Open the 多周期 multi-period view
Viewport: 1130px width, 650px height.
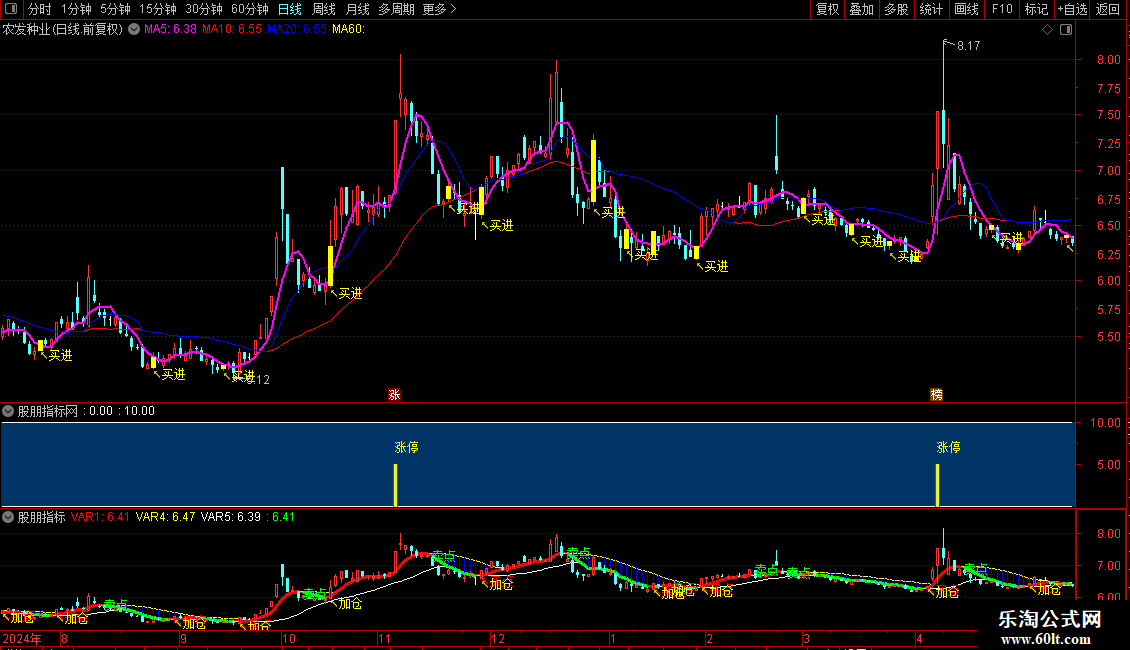(x=396, y=9)
